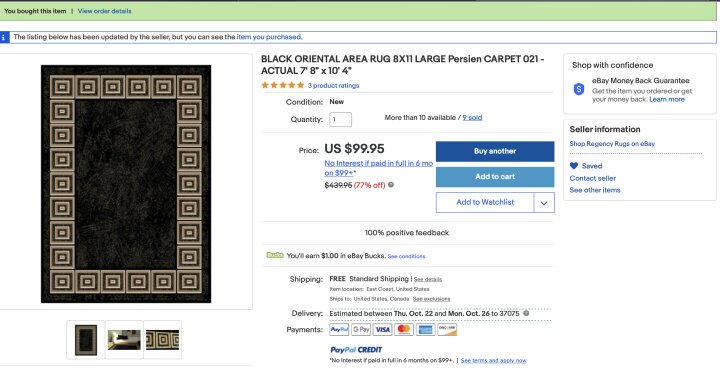The width and height of the screenshot is (720, 370).
Task: Click Buy another button
Action: point(495,151)
